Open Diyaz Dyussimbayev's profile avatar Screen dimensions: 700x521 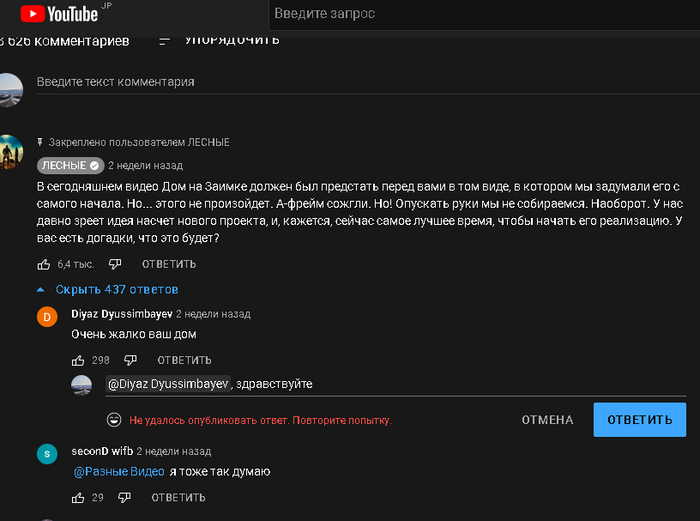point(47,318)
